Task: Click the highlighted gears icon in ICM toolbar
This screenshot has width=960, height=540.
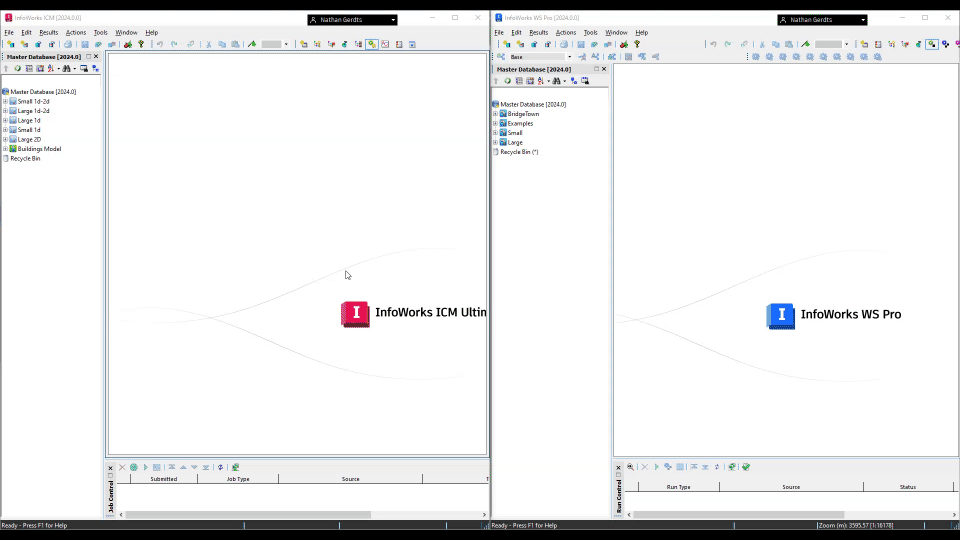Action: (372, 44)
